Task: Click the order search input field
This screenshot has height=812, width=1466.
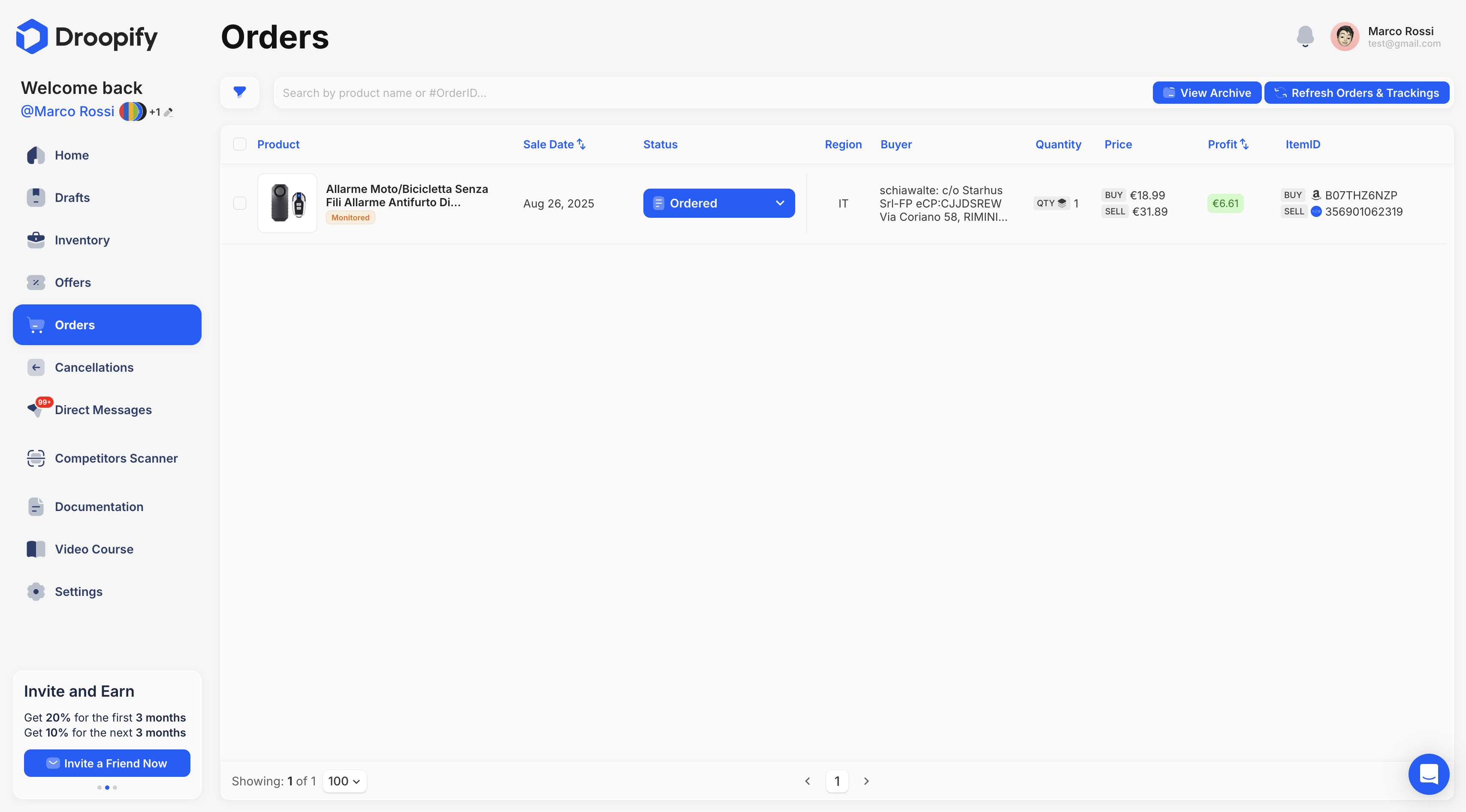Action: pyautogui.click(x=712, y=93)
